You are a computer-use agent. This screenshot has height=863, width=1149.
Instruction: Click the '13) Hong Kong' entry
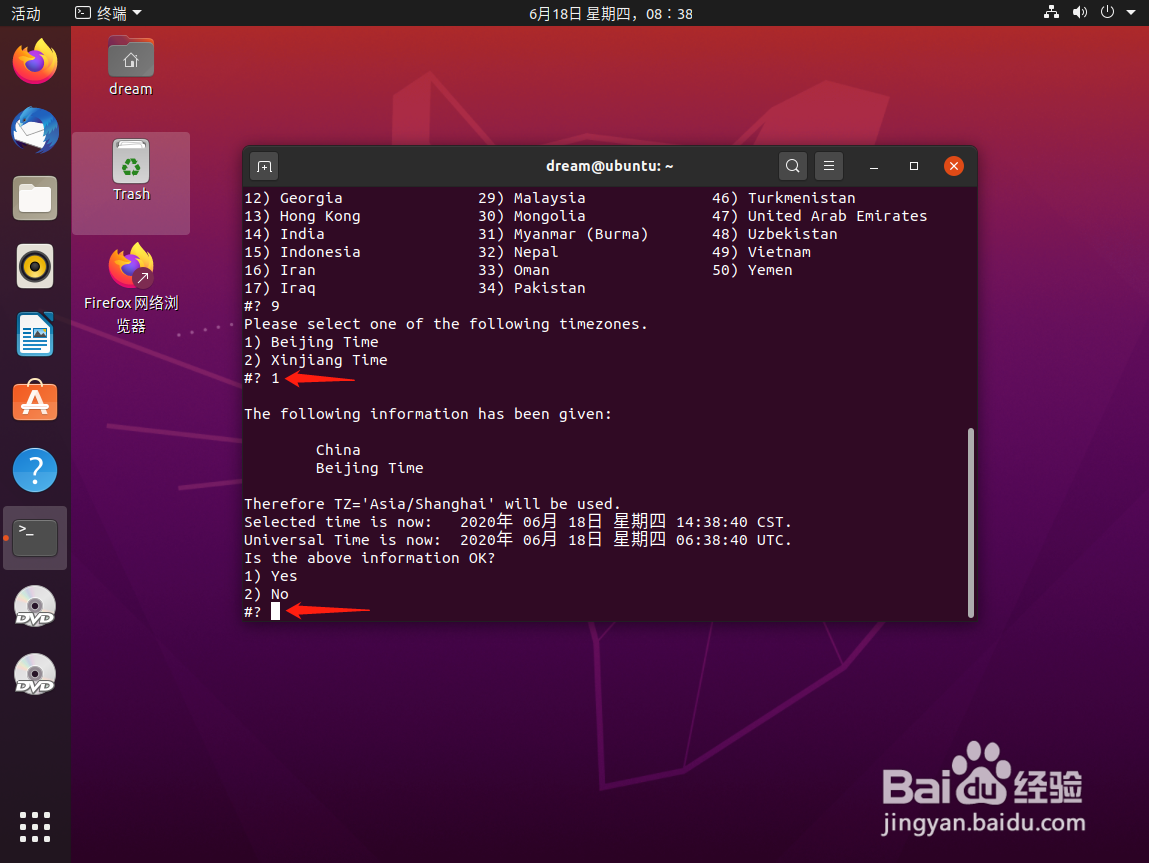302,216
